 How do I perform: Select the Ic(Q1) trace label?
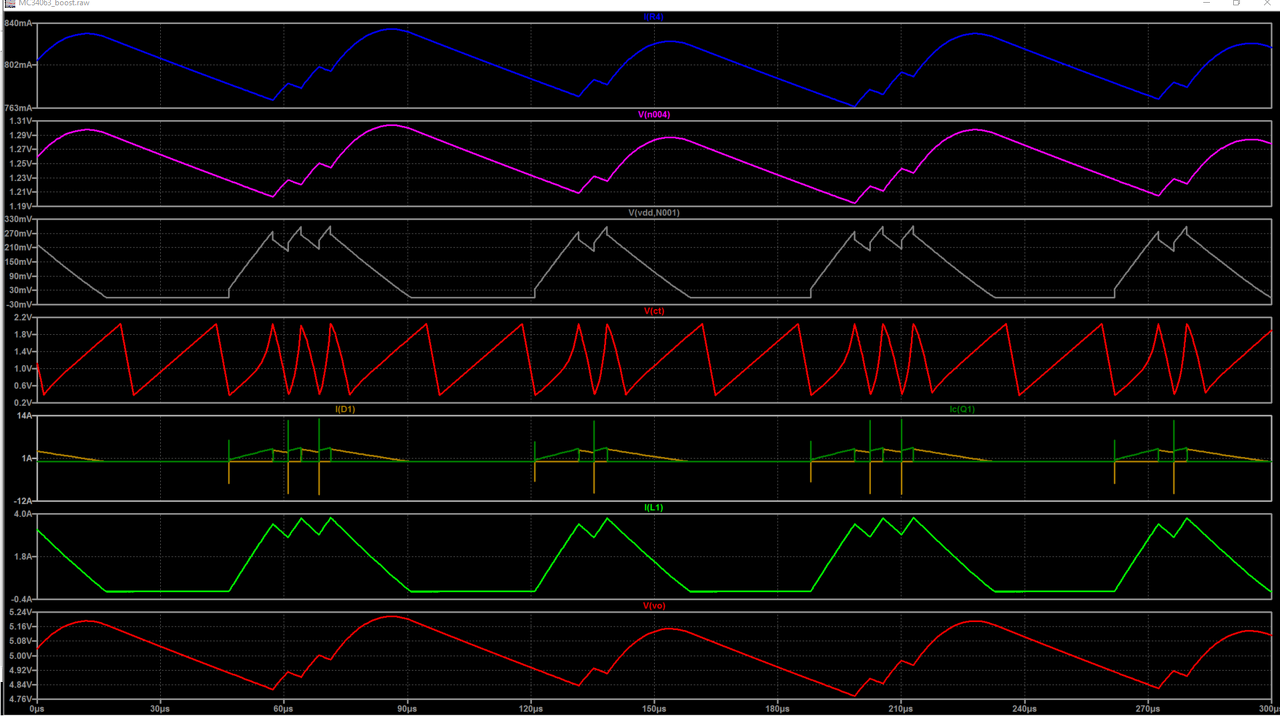tap(962, 409)
